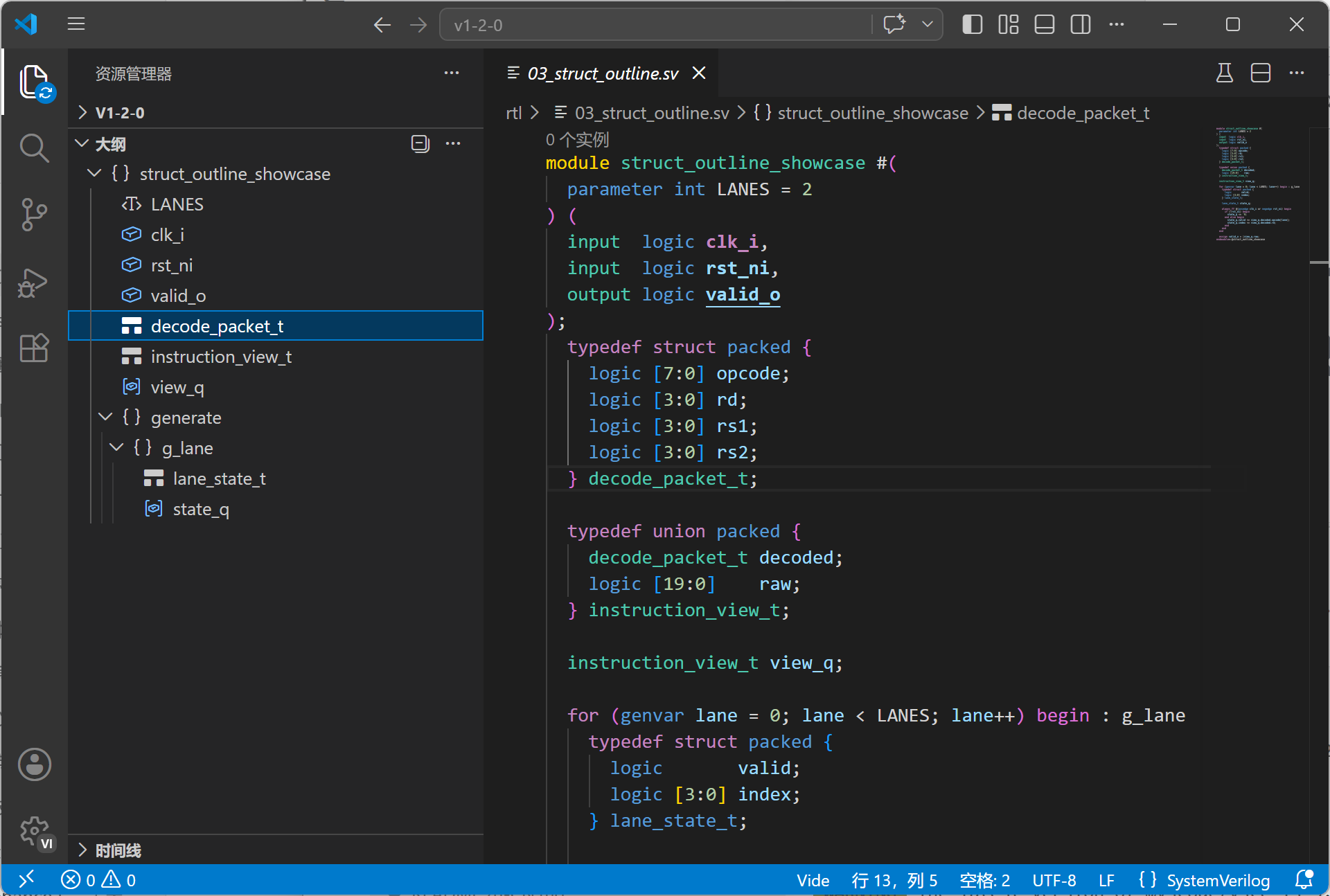The width and height of the screenshot is (1330, 896).
Task: Change the SystemVerilog language mode
Action: pos(1203,880)
